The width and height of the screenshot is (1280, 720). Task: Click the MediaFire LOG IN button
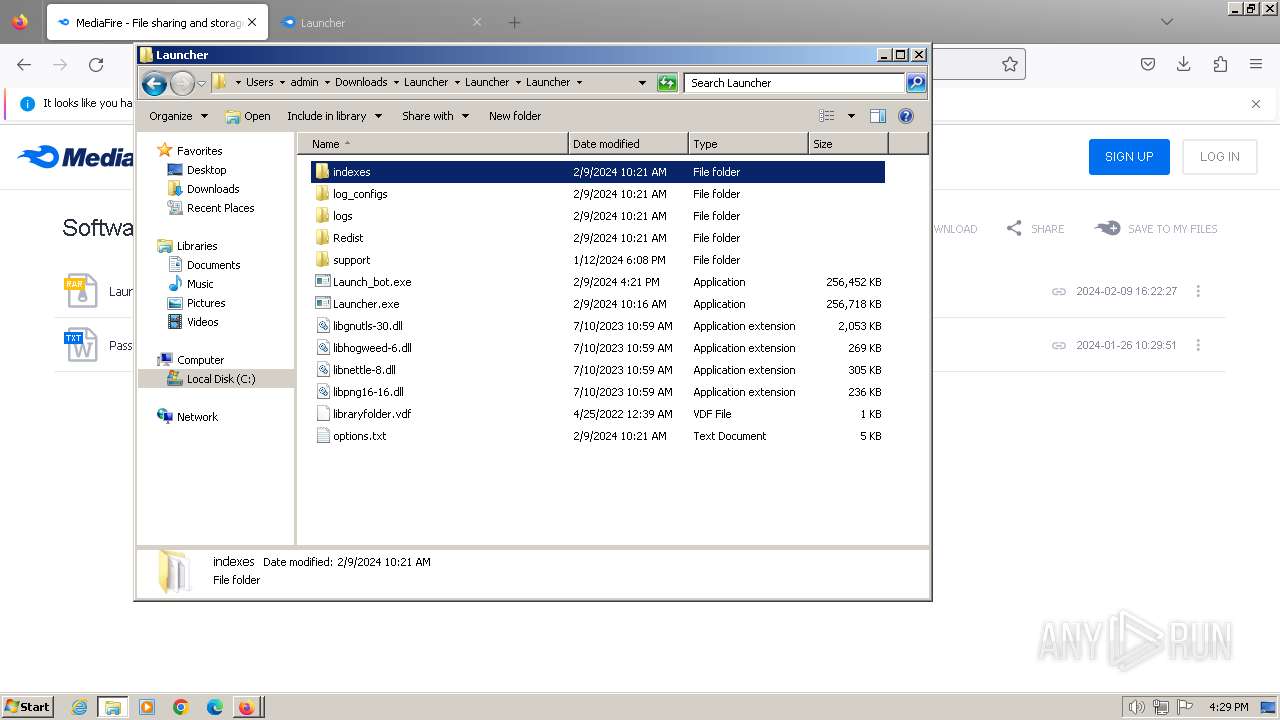coord(1220,157)
